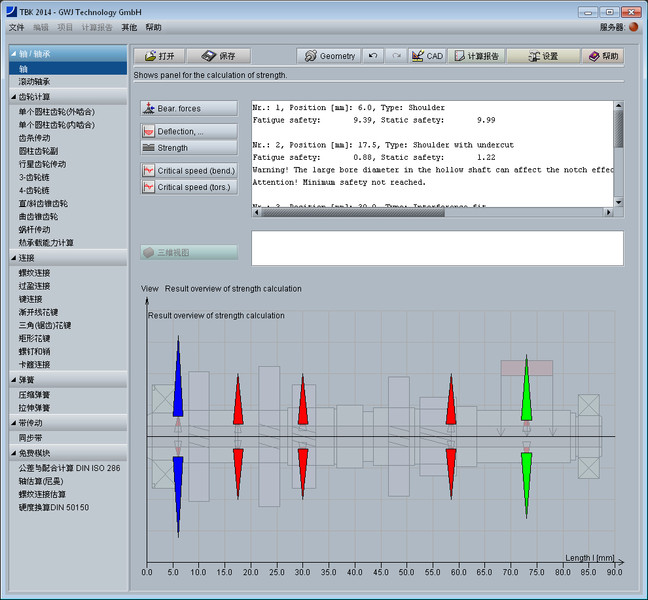
Task: Open the 文件 menu
Action: (x=16, y=28)
